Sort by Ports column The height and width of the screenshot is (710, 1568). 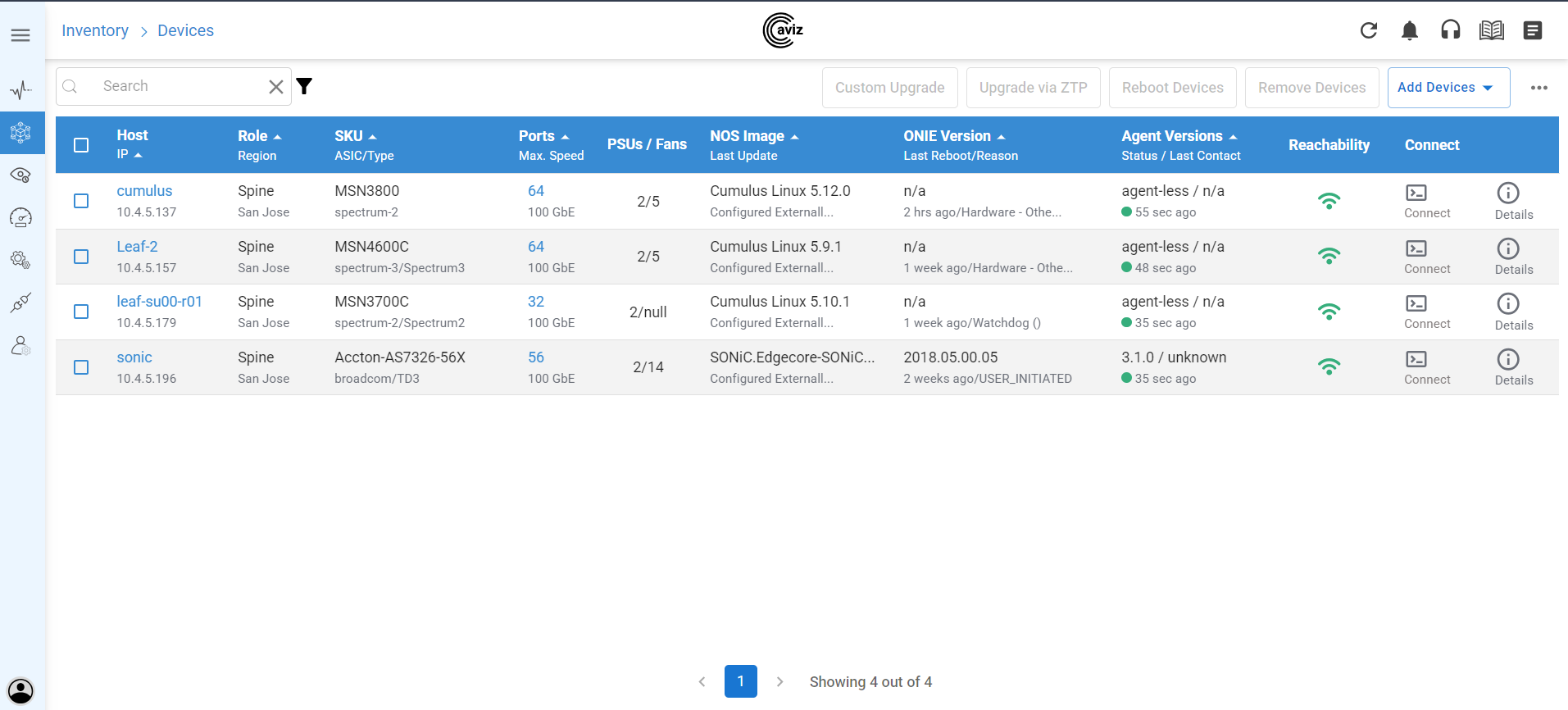(x=544, y=136)
